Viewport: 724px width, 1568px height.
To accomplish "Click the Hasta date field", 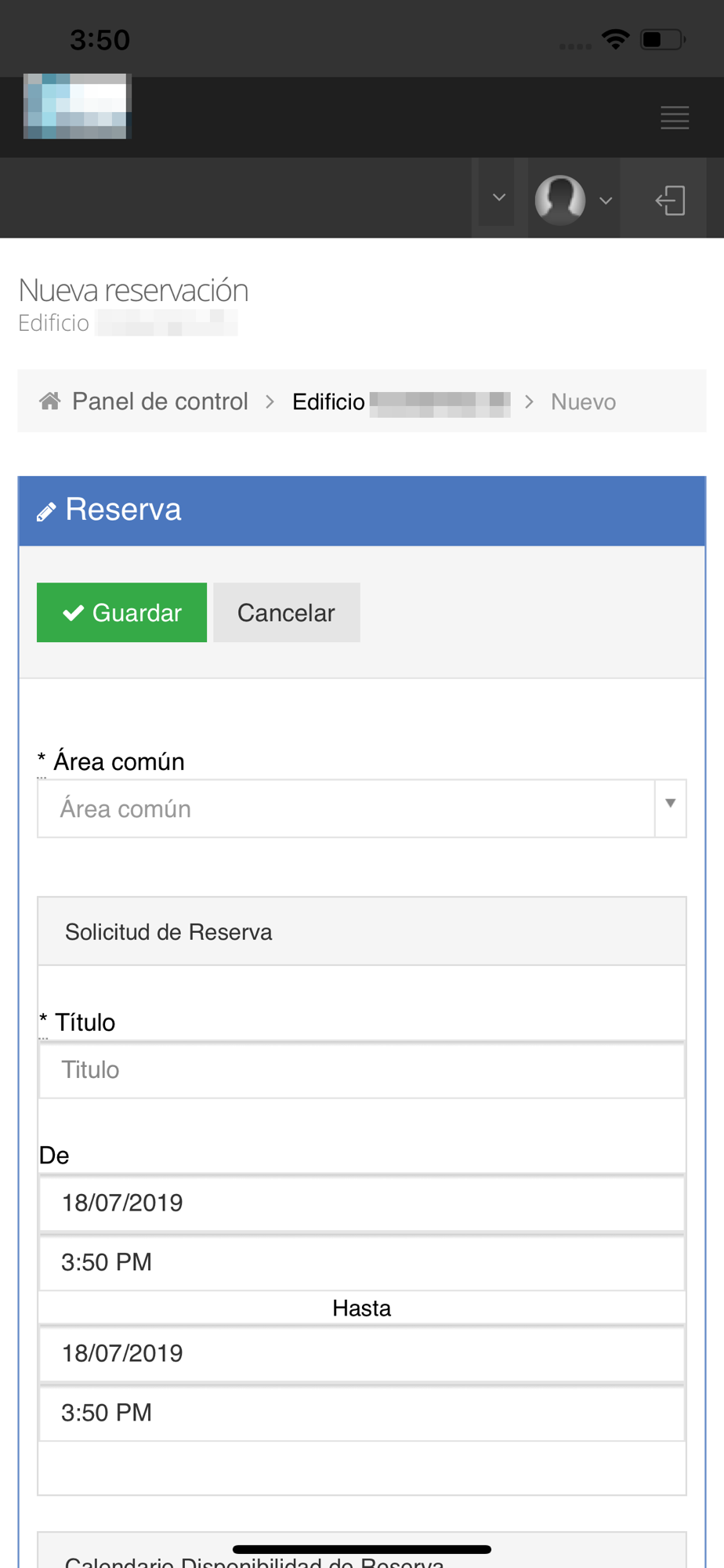I will [x=362, y=1353].
